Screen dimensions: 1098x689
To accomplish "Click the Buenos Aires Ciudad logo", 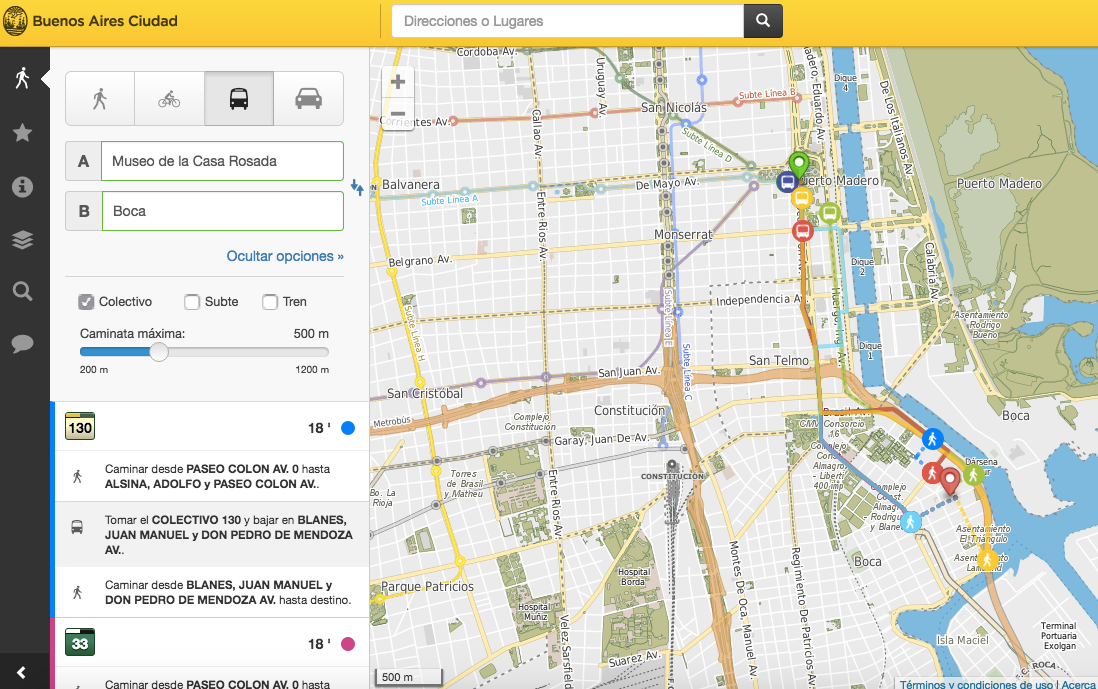I will click(91, 21).
